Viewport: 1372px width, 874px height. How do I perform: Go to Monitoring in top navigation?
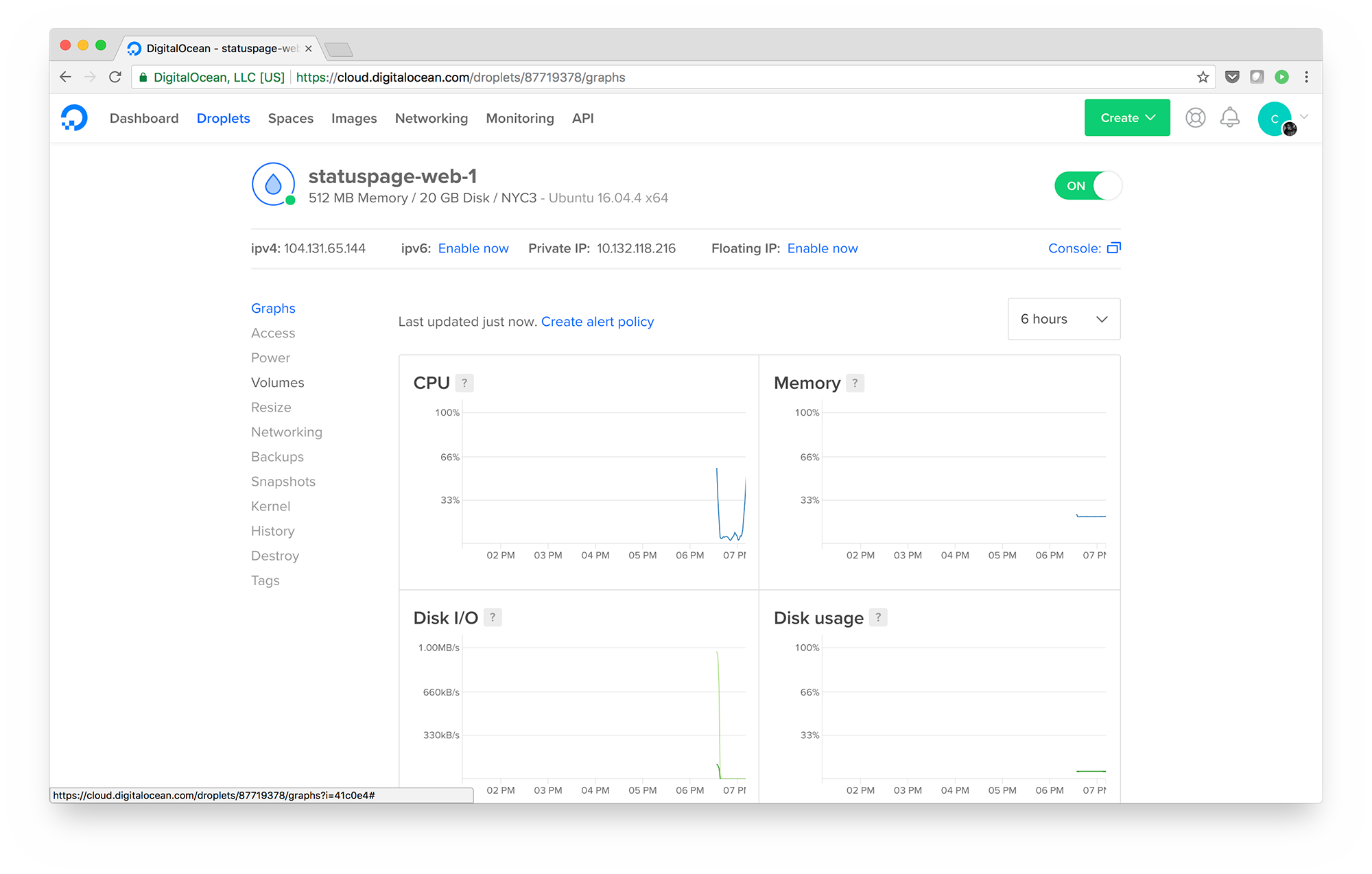(519, 118)
